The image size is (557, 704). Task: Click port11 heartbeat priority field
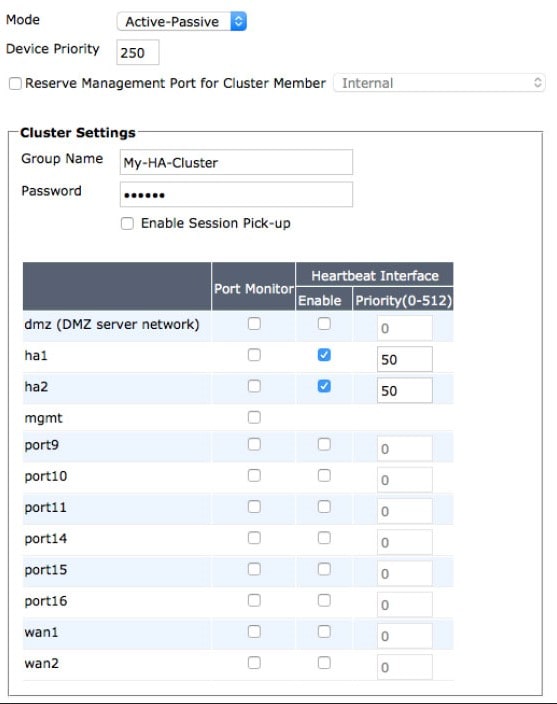click(x=405, y=511)
